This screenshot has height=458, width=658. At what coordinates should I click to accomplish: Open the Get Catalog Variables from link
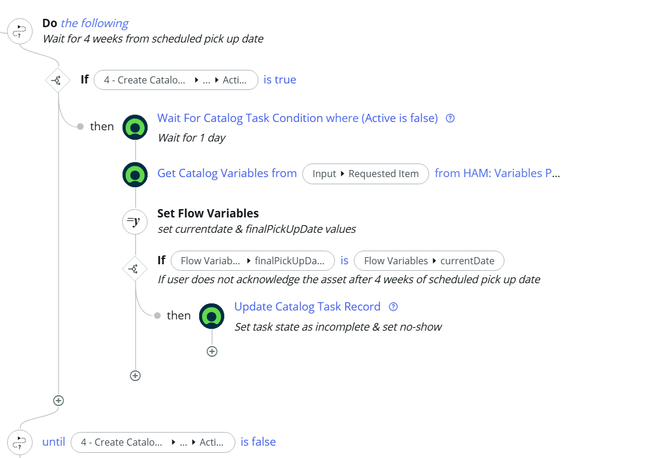tap(227, 173)
